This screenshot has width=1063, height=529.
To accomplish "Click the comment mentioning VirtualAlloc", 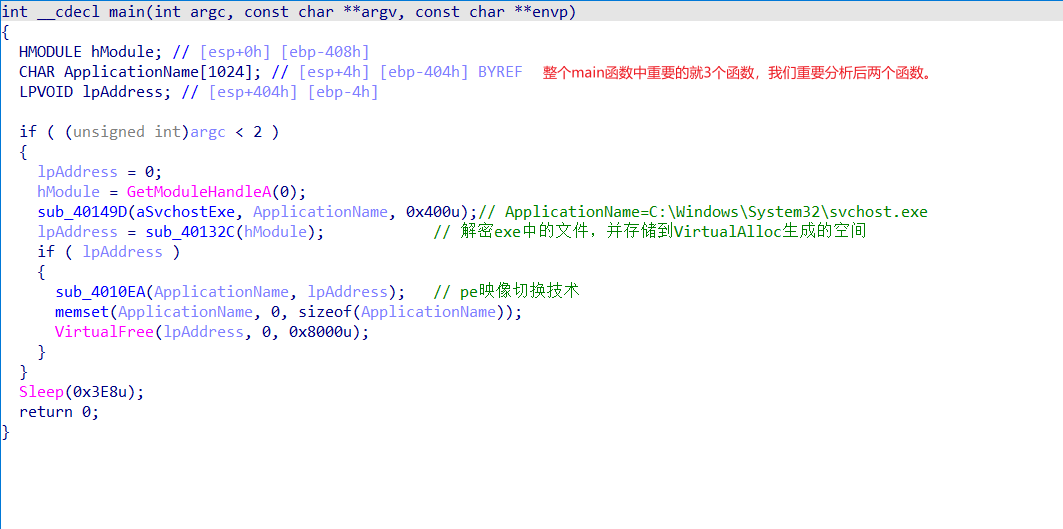I will click(x=650, y=232).
